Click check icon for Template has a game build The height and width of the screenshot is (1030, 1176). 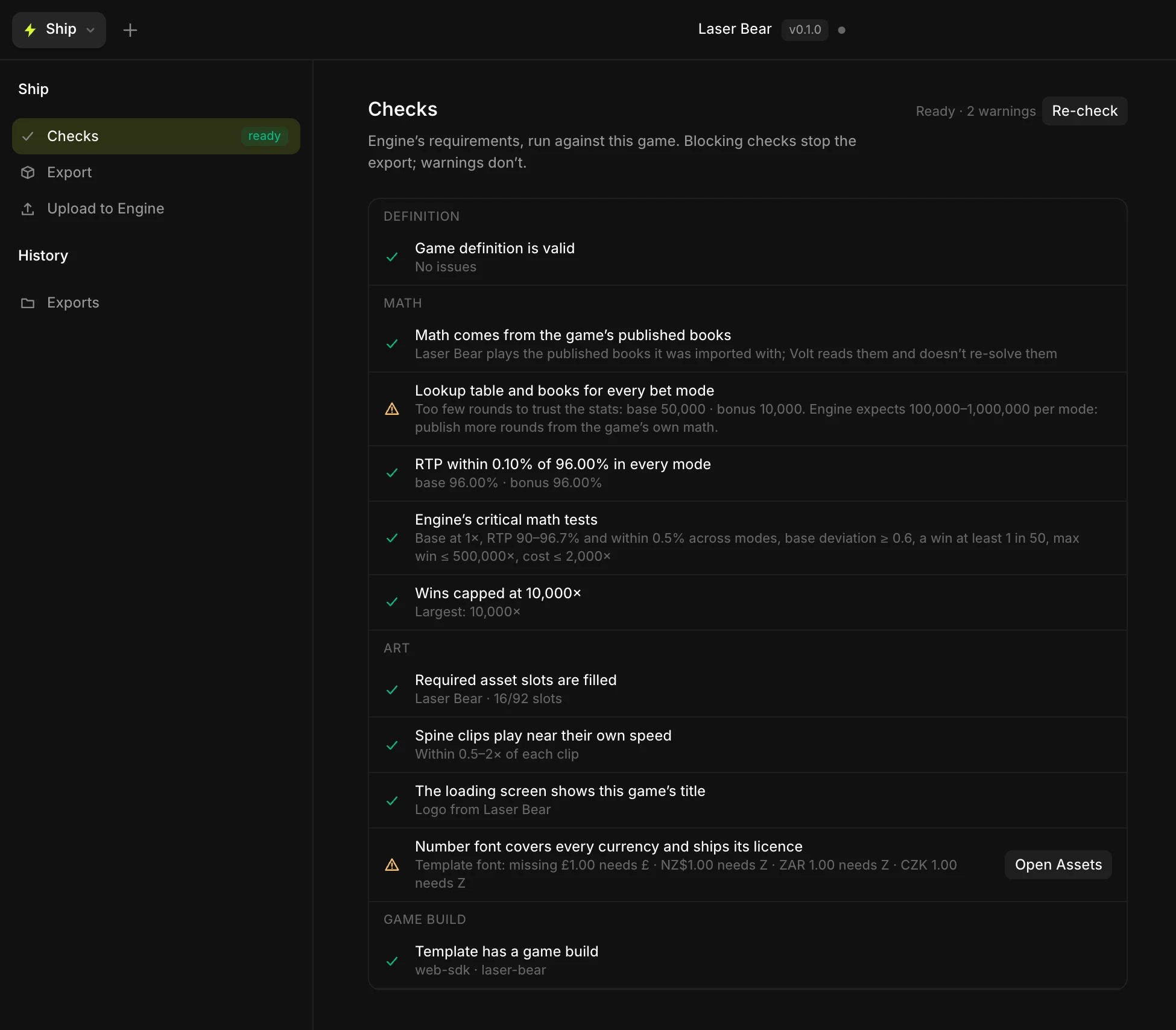(392, 961)
